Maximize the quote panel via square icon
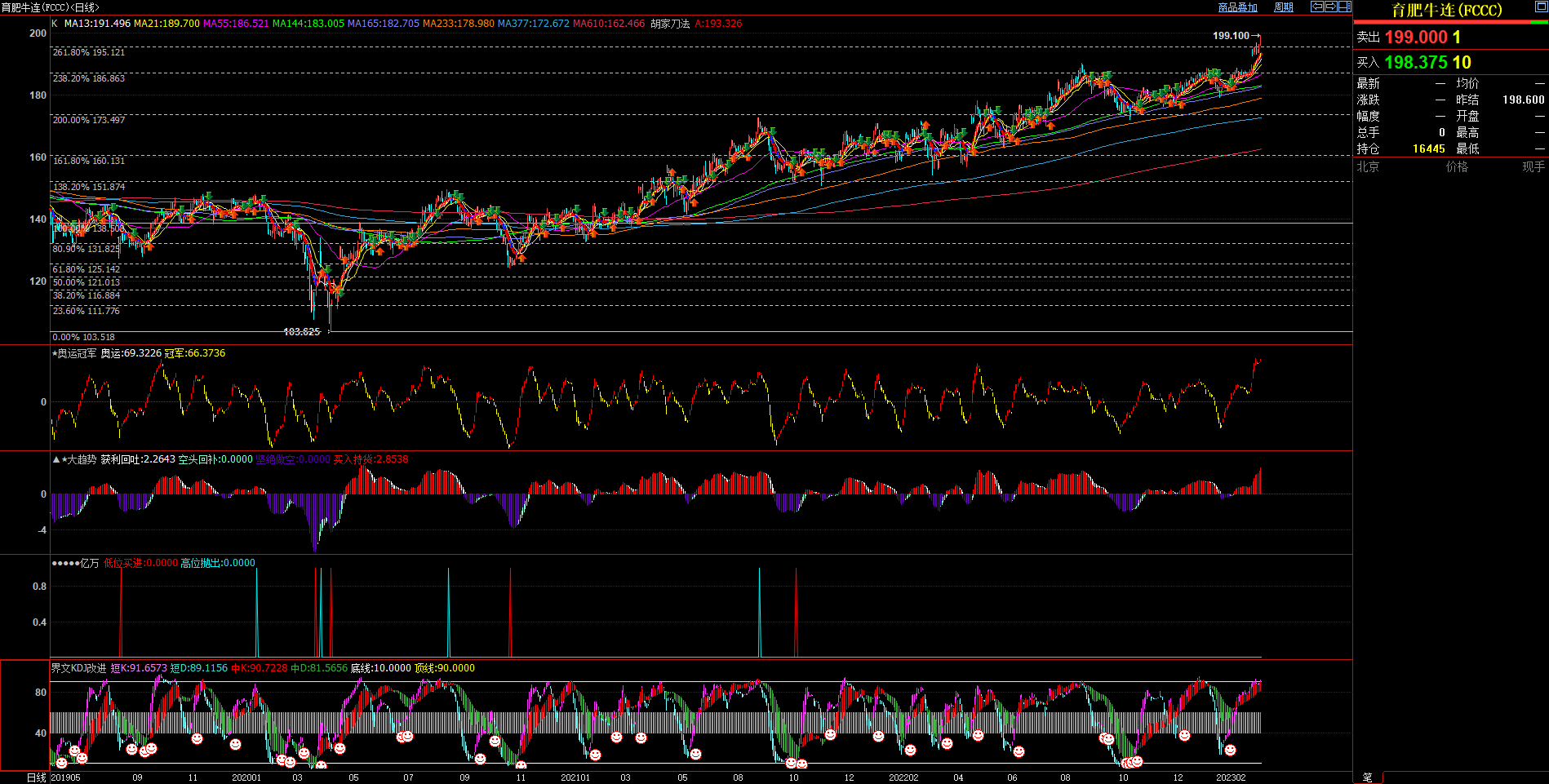The height and width of the screenshot is (784, 1549). (1541, 7)
